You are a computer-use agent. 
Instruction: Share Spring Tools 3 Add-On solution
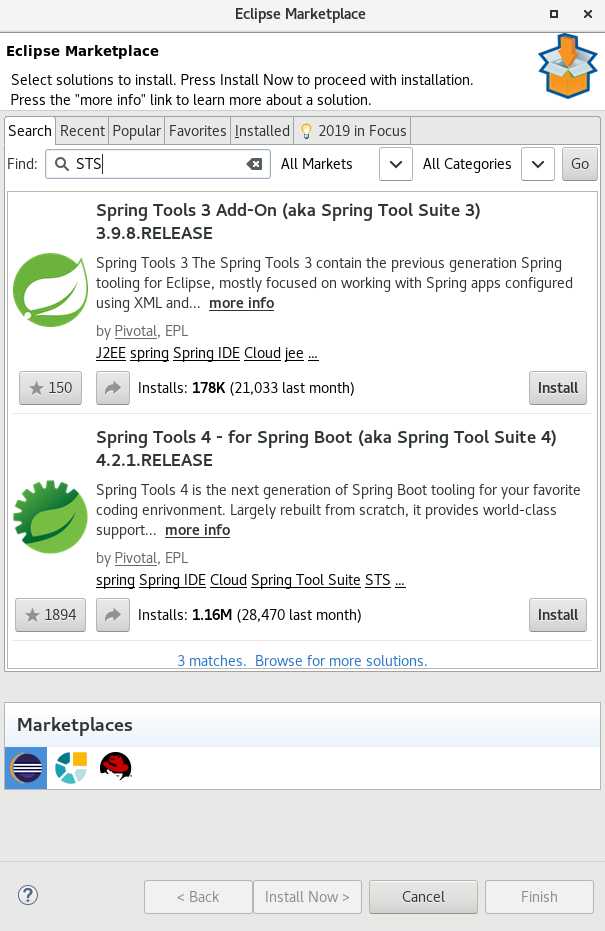[x=113, y=388]
